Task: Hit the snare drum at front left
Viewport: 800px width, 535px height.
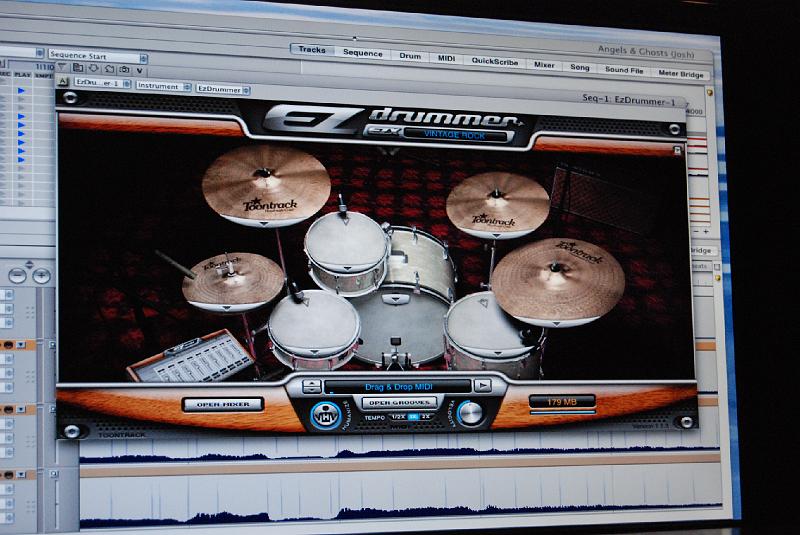Action: [314, 328]
